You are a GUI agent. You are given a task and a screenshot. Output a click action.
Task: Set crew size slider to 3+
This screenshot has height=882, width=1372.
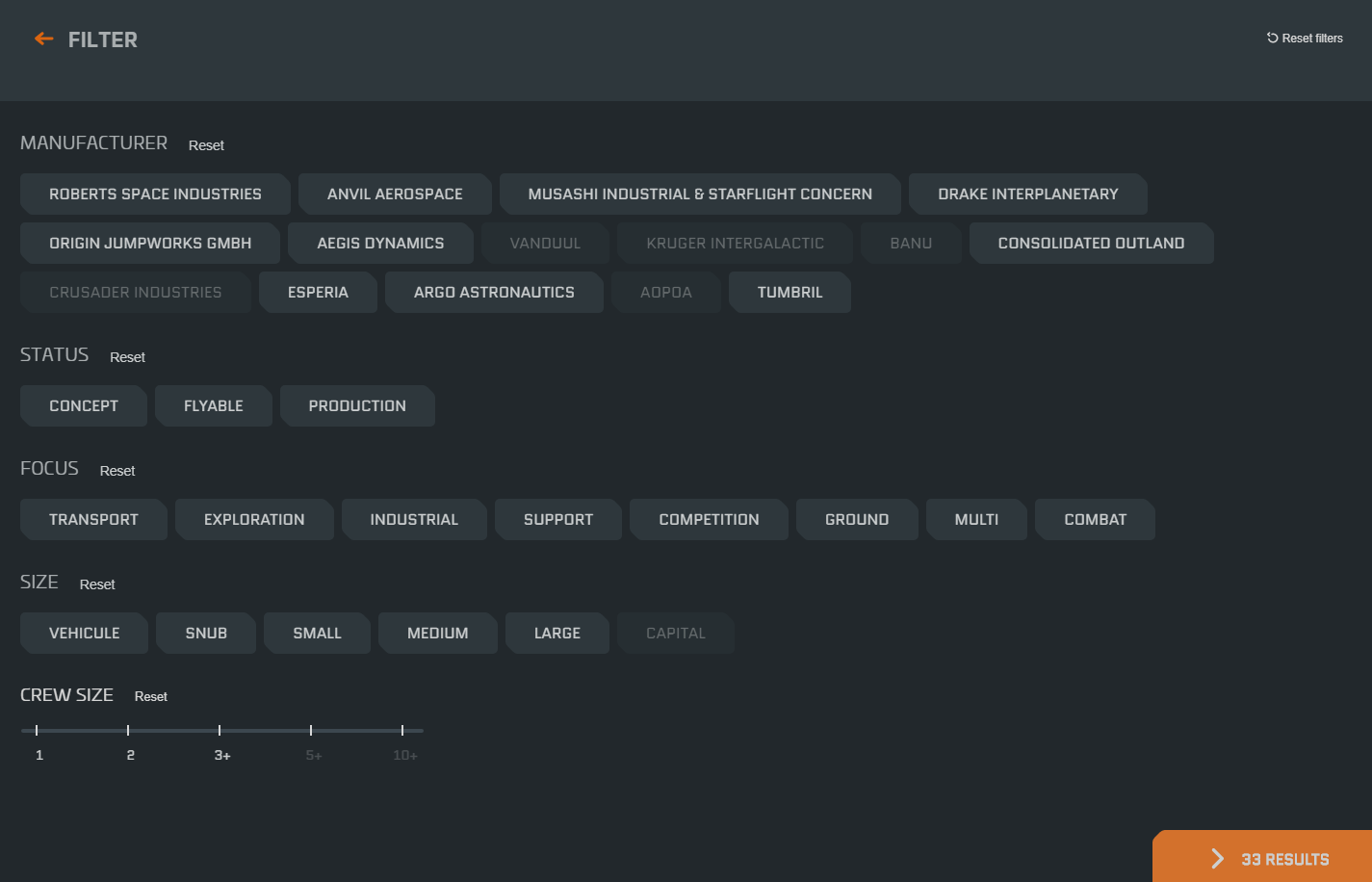click(220, 731)
